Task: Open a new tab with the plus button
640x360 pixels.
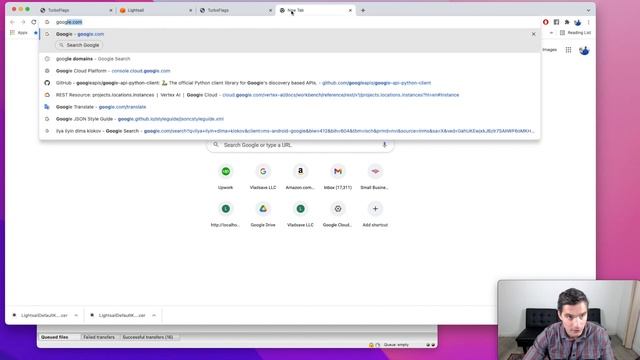Action: pos(363,10)
